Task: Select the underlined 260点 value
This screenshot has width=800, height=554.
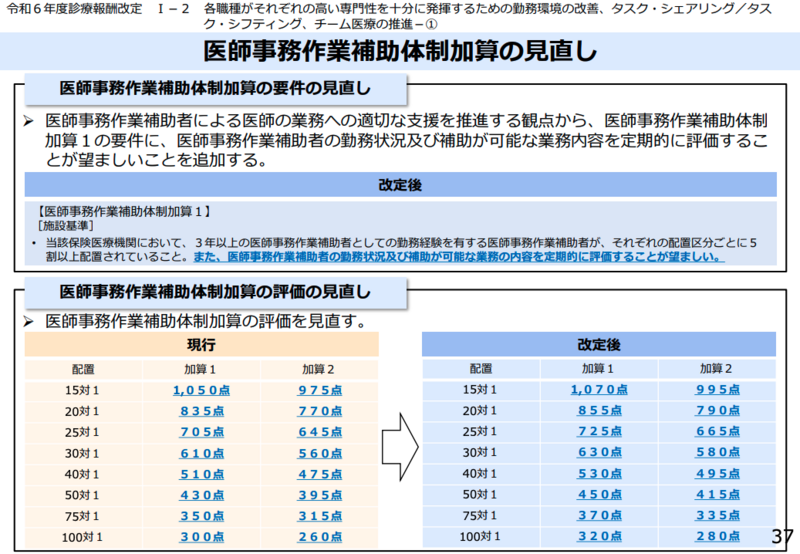Action: pyautogui.click(x=320, y=537)
